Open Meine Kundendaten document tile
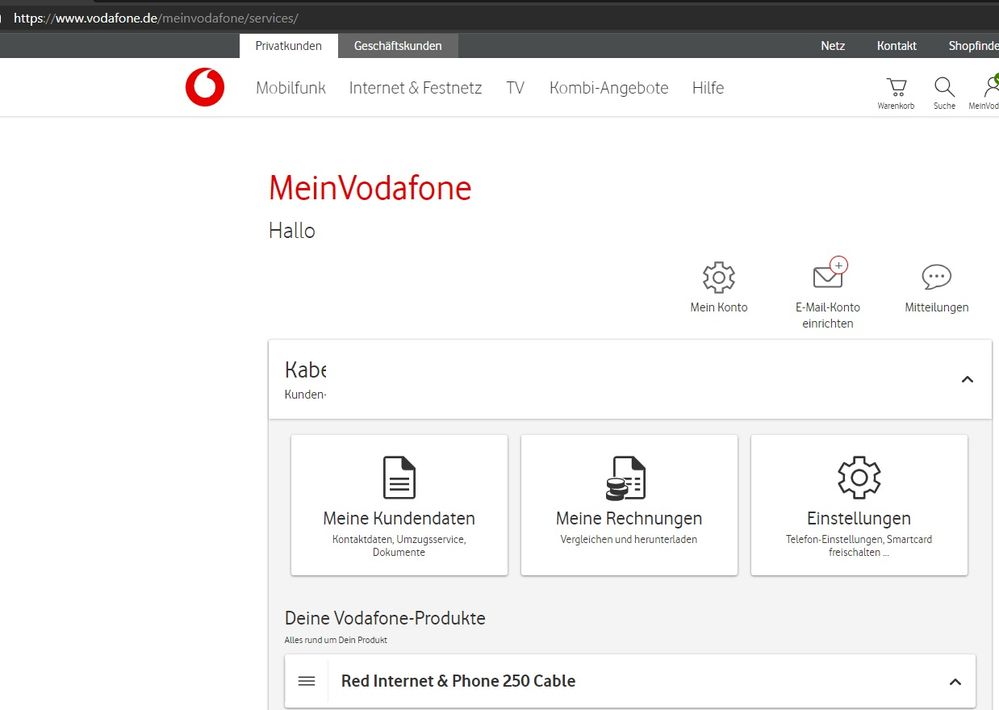This screenshot has width=999, height=710. point(398,505)
